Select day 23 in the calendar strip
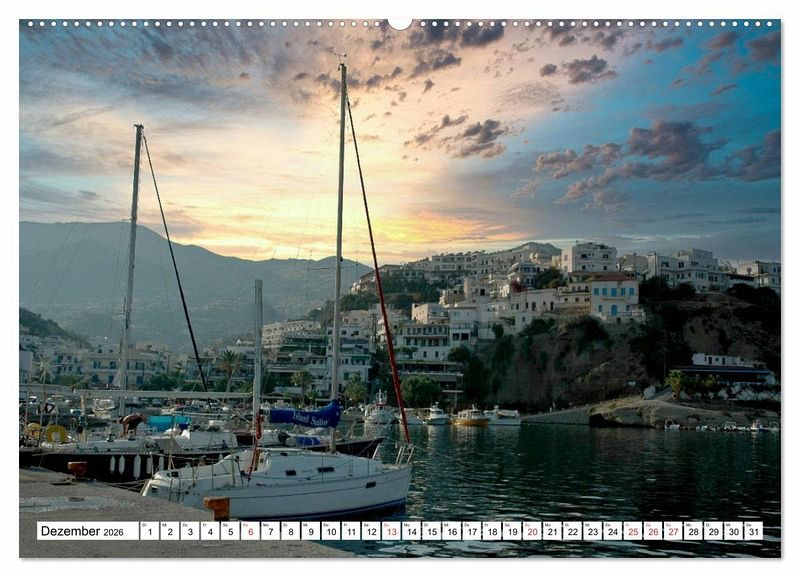 593,531
